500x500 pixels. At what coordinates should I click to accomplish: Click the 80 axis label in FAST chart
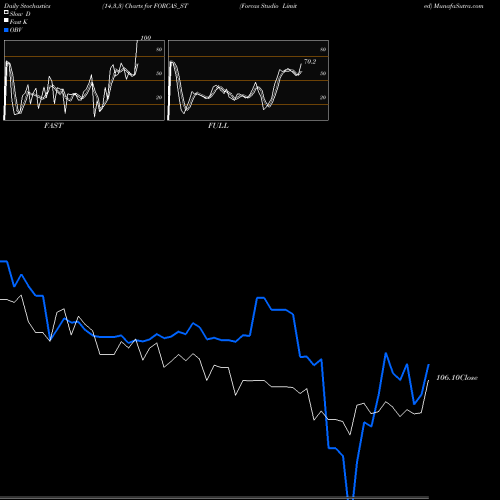pyautogui.click(x=159, y=50)
